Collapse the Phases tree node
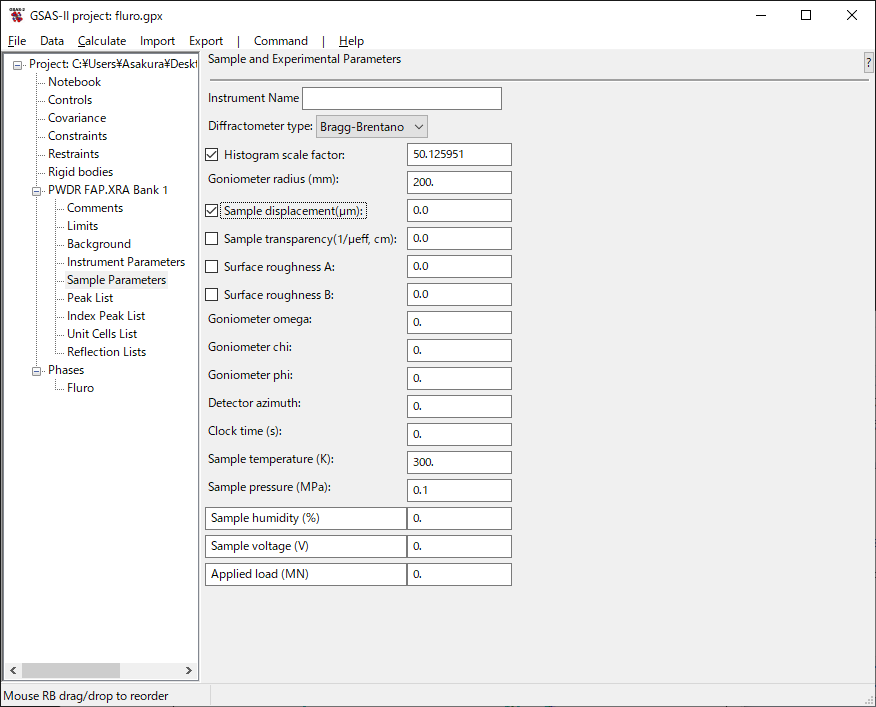This screenshot has height=707, width=876. 37,370
